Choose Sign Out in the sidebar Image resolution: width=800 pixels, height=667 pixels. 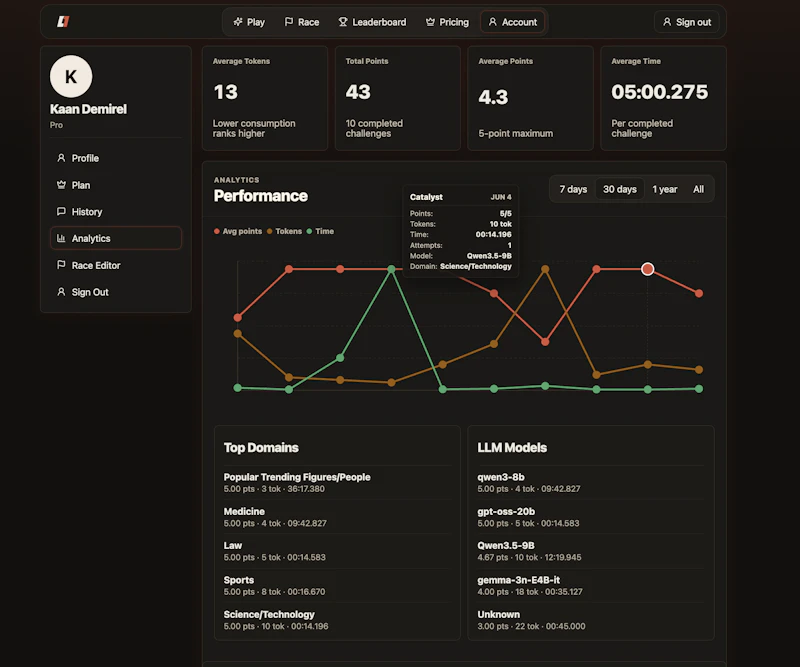116,292
